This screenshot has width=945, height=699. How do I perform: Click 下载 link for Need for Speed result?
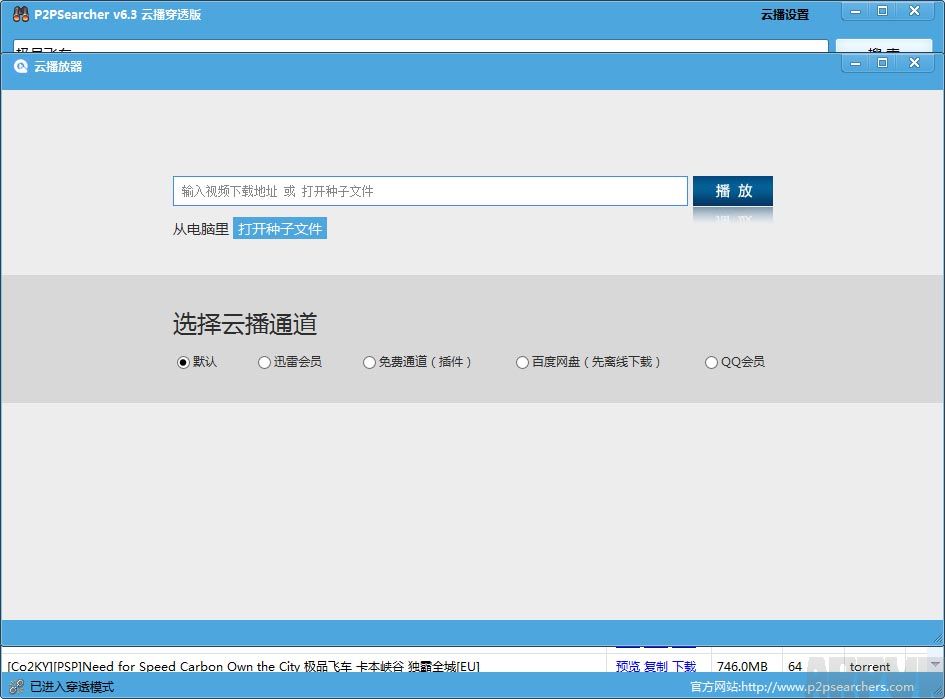(684, 666)
